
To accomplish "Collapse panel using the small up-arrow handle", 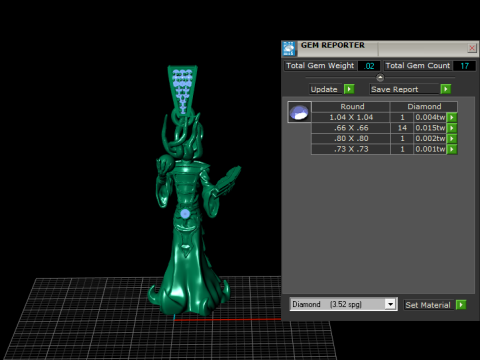I will click(380, 78).
